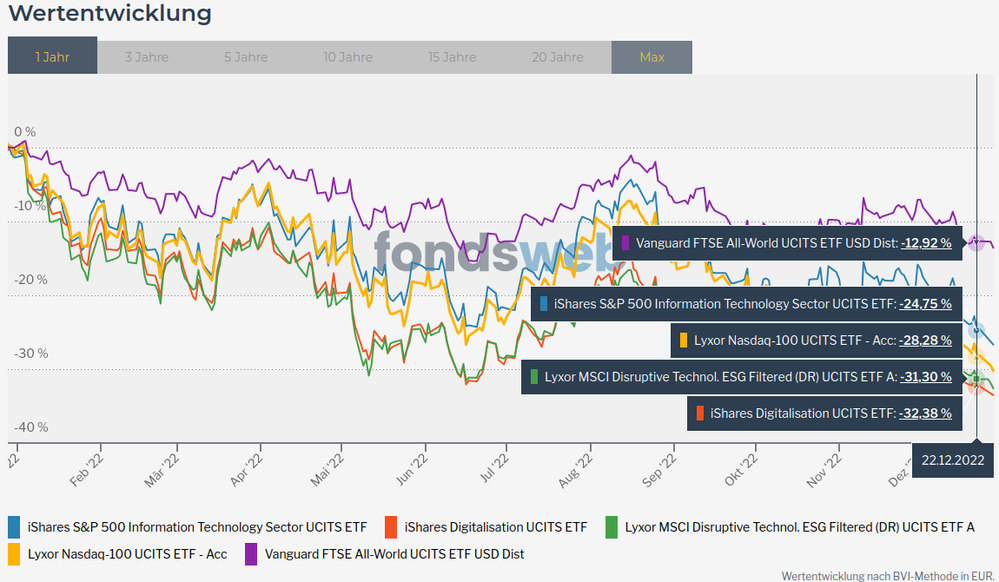Toggle the green Lyxor MSCI Disruptive legend swatch
The height and width of the screenshot is (582, 999).
coord(611,527)
